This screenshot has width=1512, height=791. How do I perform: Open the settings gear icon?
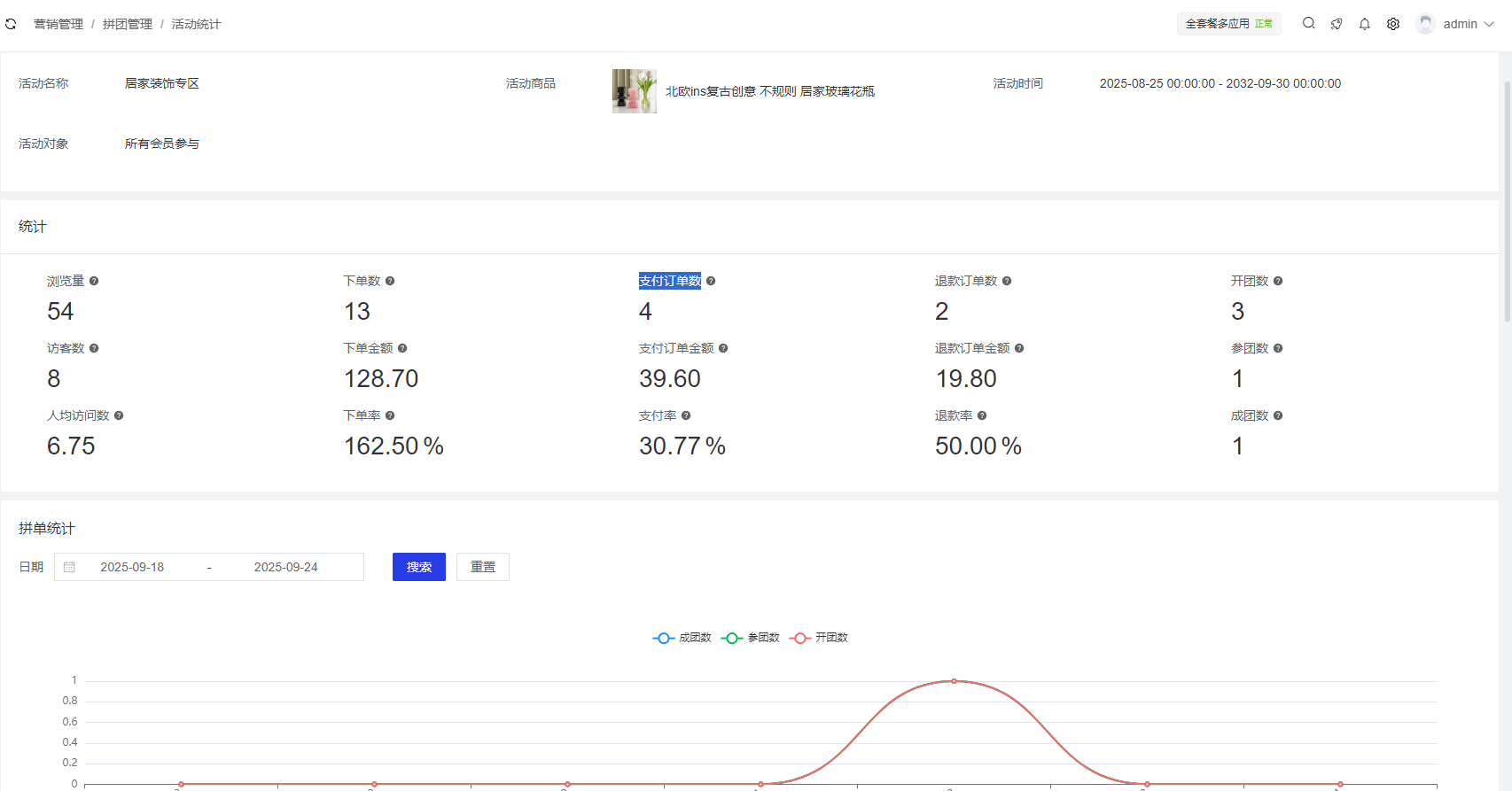pos(1393,24)
